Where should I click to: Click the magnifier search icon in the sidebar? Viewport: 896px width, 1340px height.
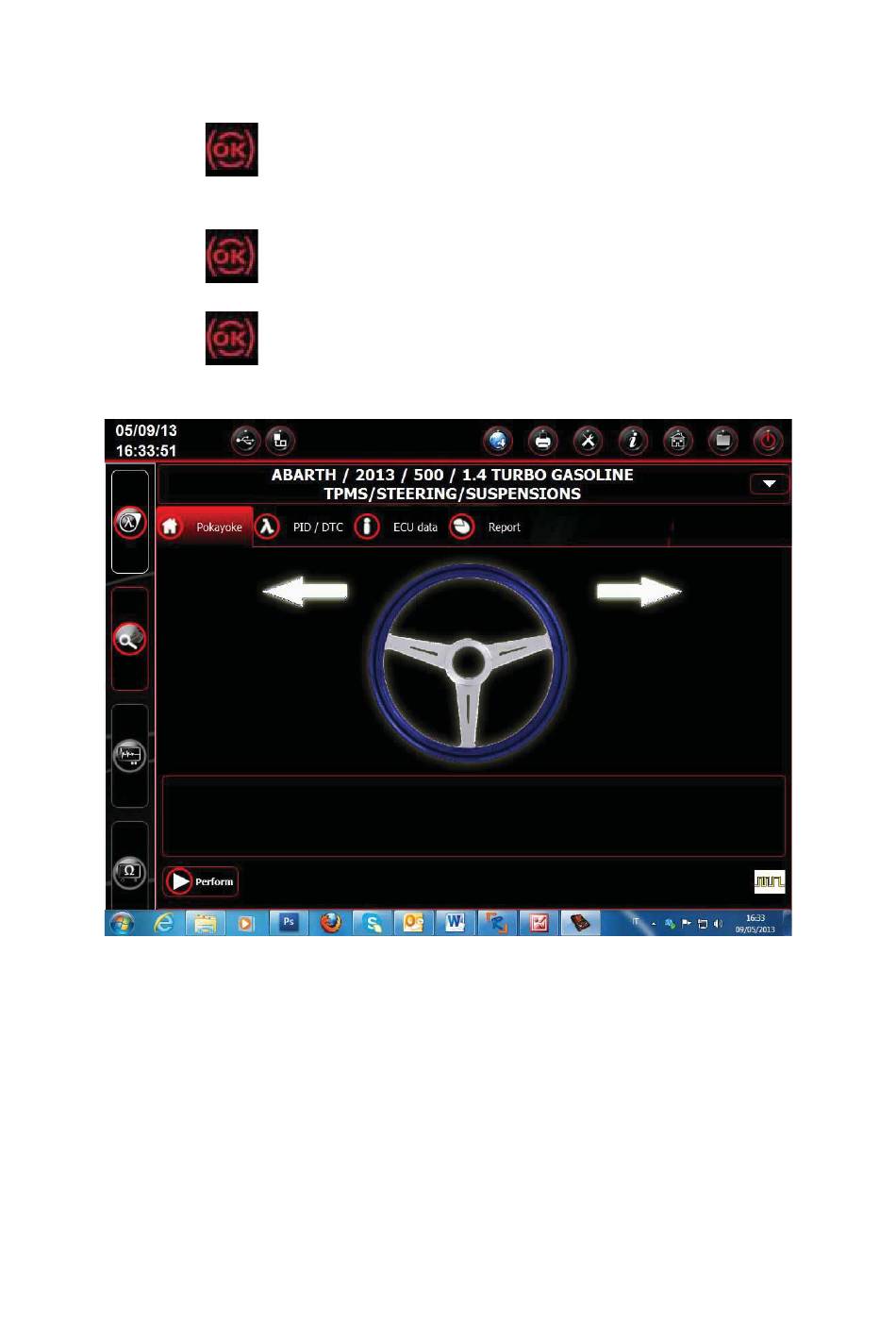pyautogui.click(x=130, y=639)
